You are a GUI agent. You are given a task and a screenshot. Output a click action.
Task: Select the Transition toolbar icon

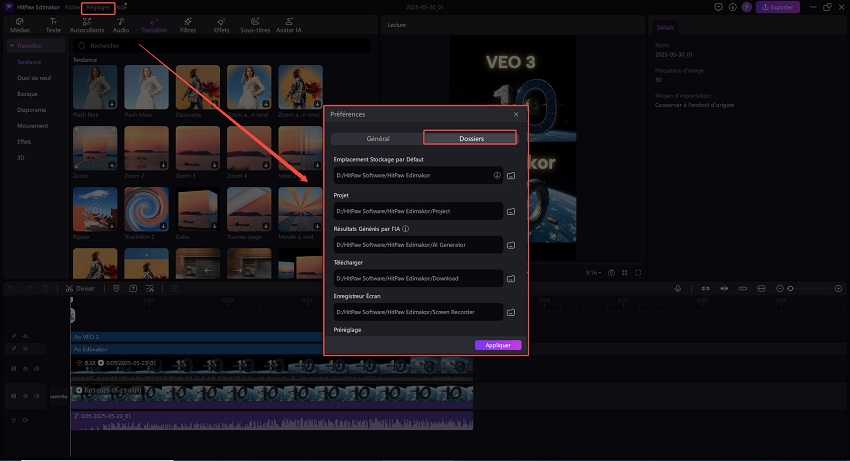coord(154,25)
